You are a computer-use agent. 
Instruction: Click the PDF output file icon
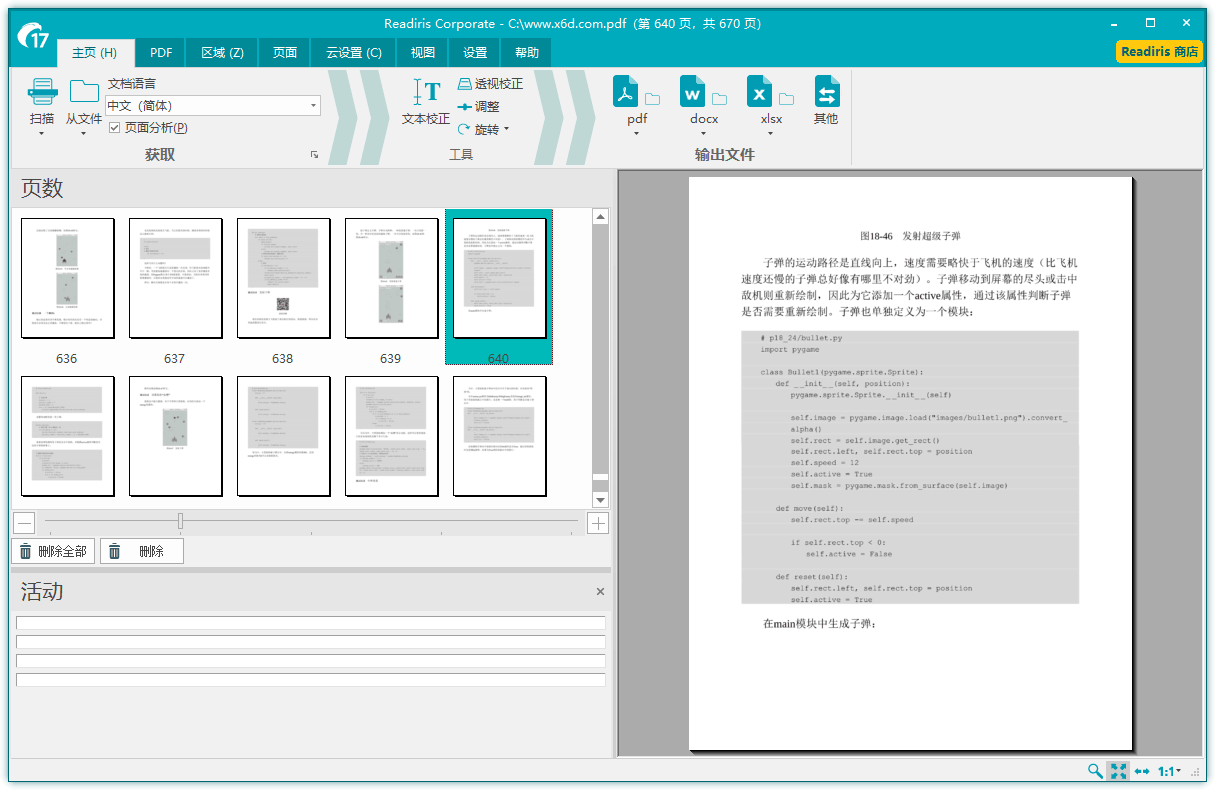[626, 93]
